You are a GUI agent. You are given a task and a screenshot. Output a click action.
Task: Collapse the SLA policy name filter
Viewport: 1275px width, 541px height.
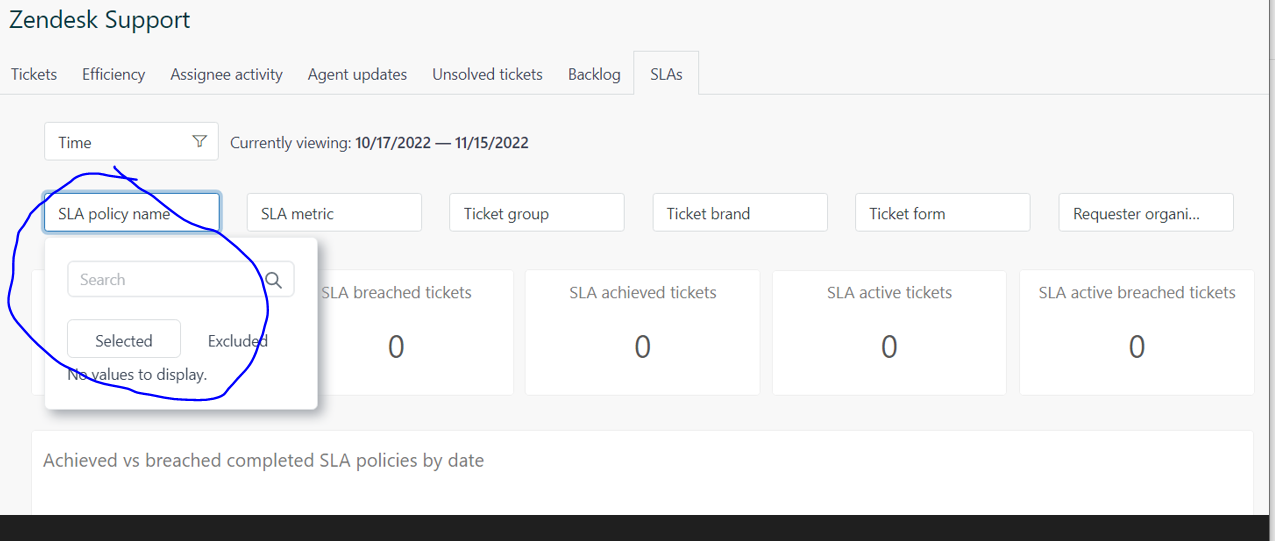(131, 213)
